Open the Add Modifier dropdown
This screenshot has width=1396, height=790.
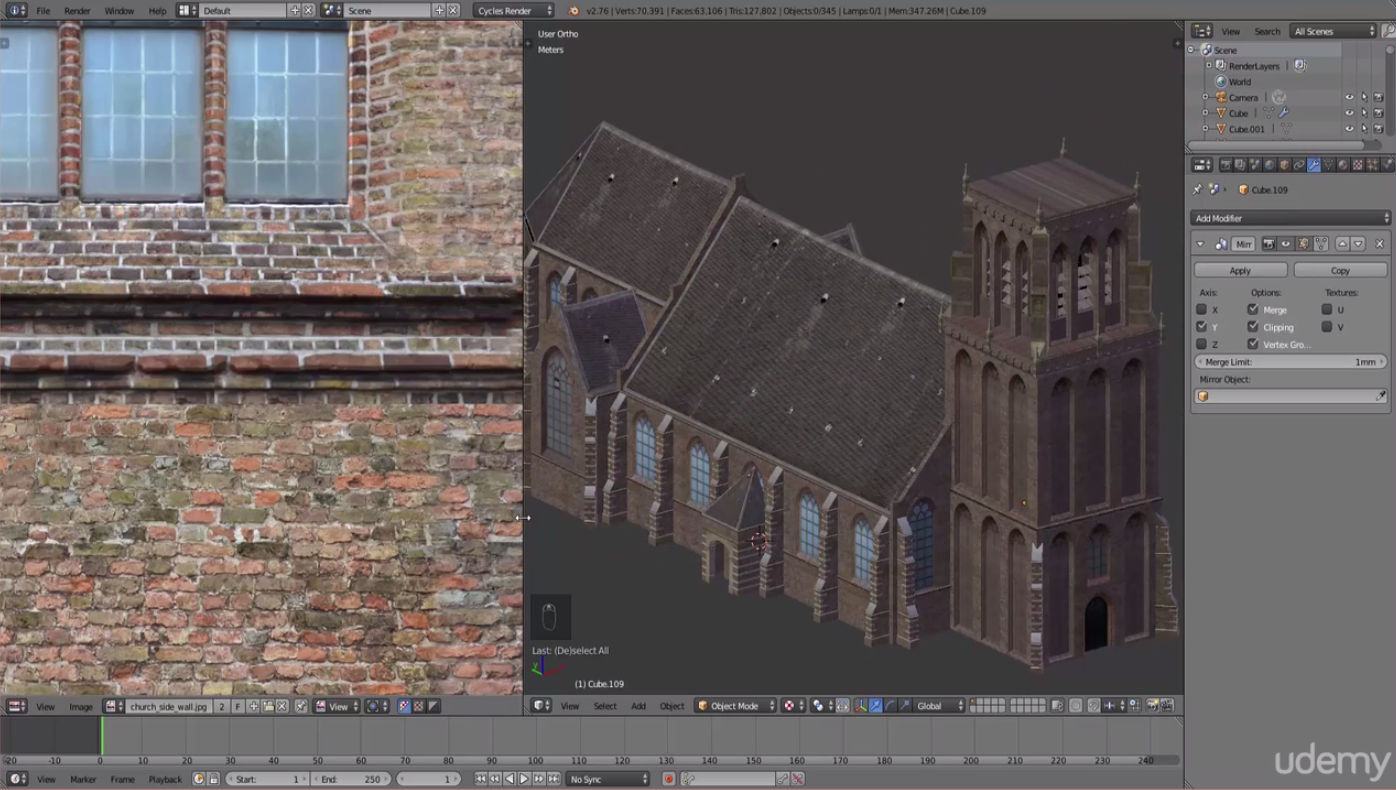(x=1290, y=218)
